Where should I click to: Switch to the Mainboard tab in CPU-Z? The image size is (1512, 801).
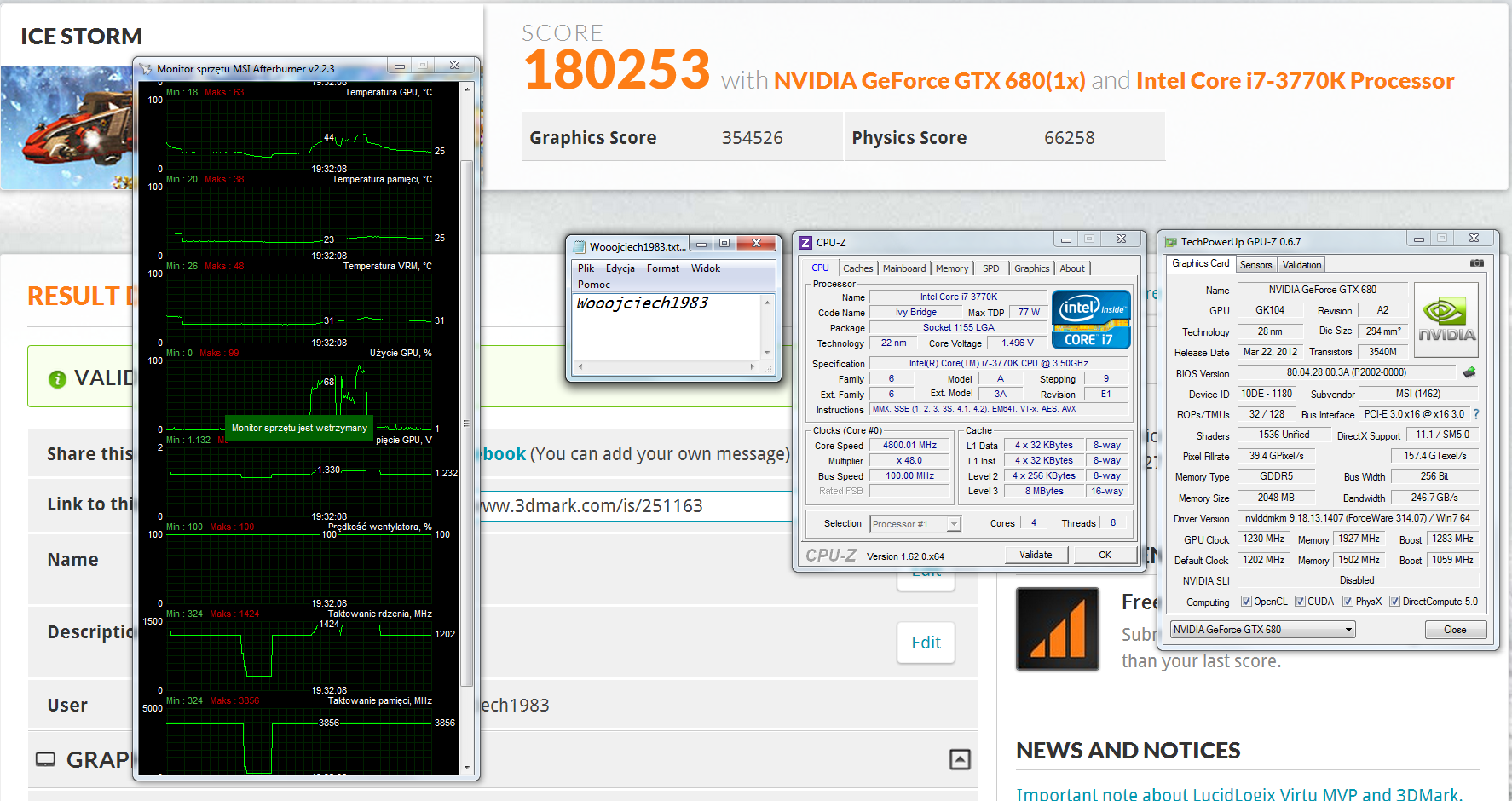point(904,268)
